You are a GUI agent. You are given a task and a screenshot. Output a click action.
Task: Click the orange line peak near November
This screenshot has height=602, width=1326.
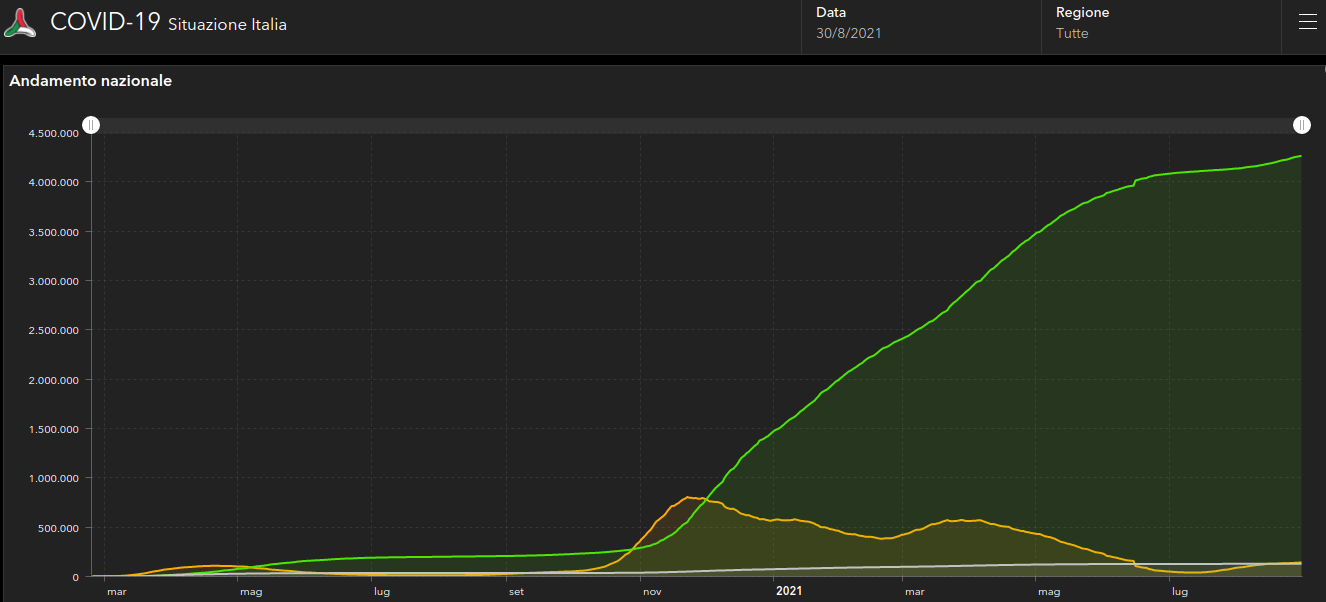[689, 497]
